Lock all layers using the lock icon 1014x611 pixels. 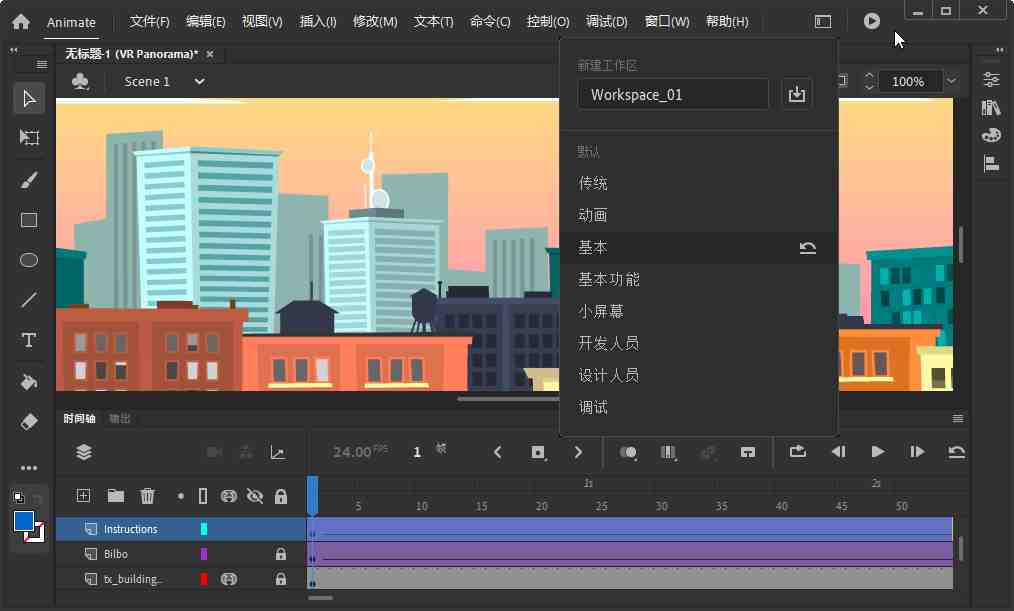(x=281, y=495)
